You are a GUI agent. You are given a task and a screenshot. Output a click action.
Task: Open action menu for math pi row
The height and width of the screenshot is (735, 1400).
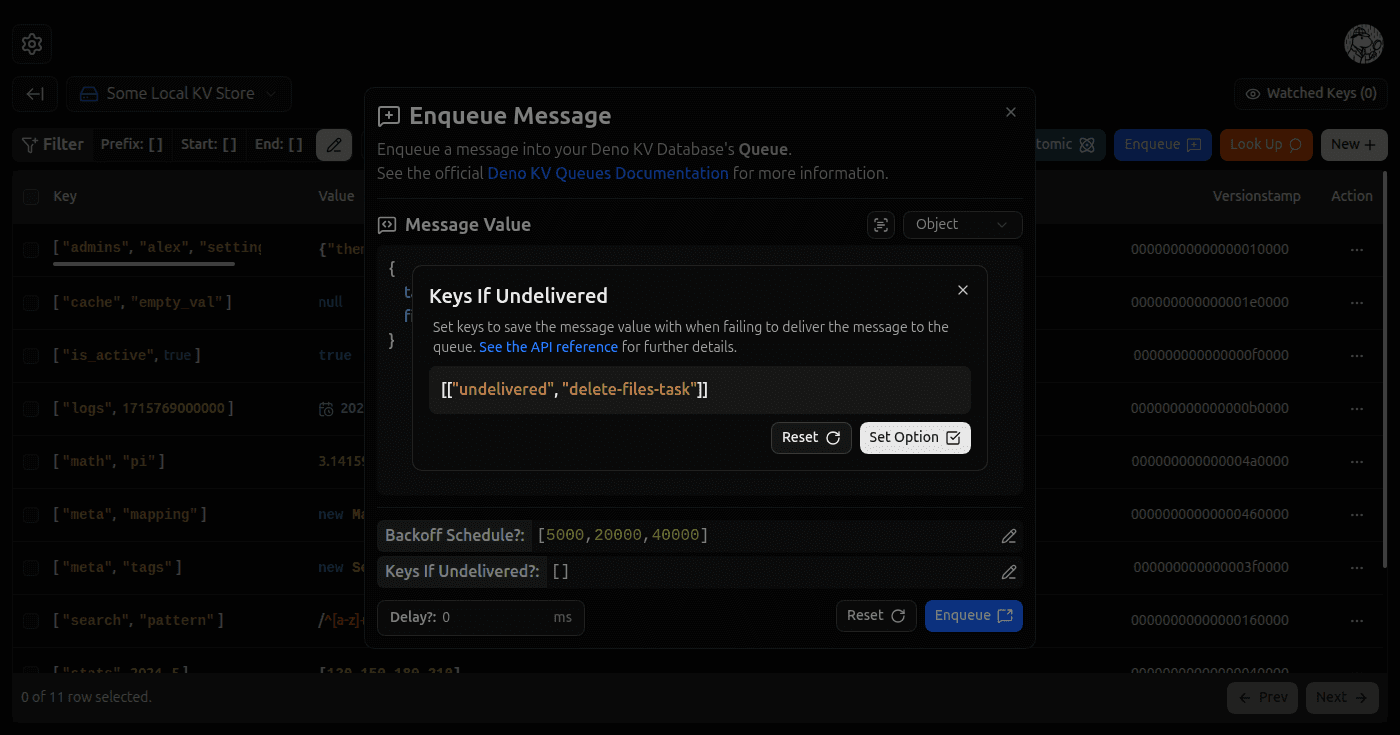click(1356, 461)
